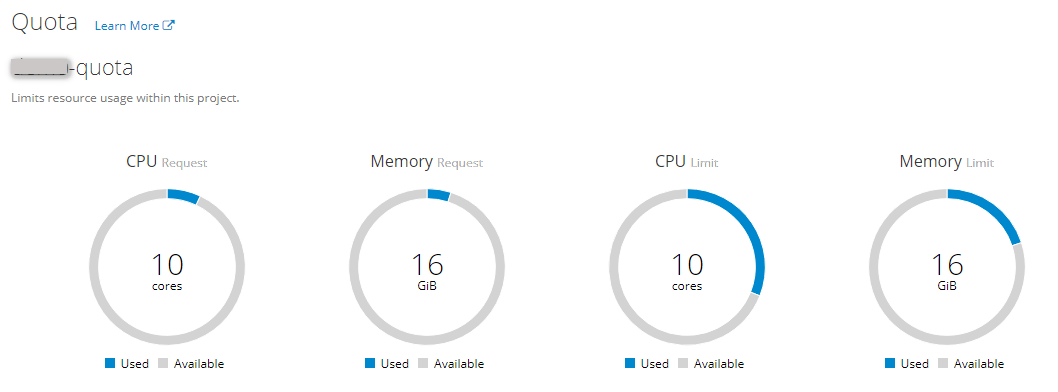
Task: Click the Quota page heading
Action: 45,22
